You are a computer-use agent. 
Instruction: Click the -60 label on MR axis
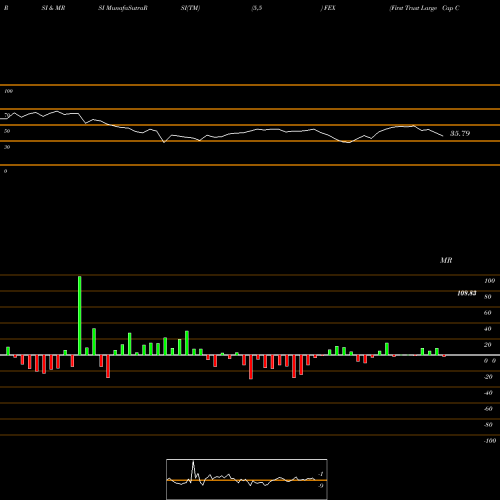click(488, 409)
